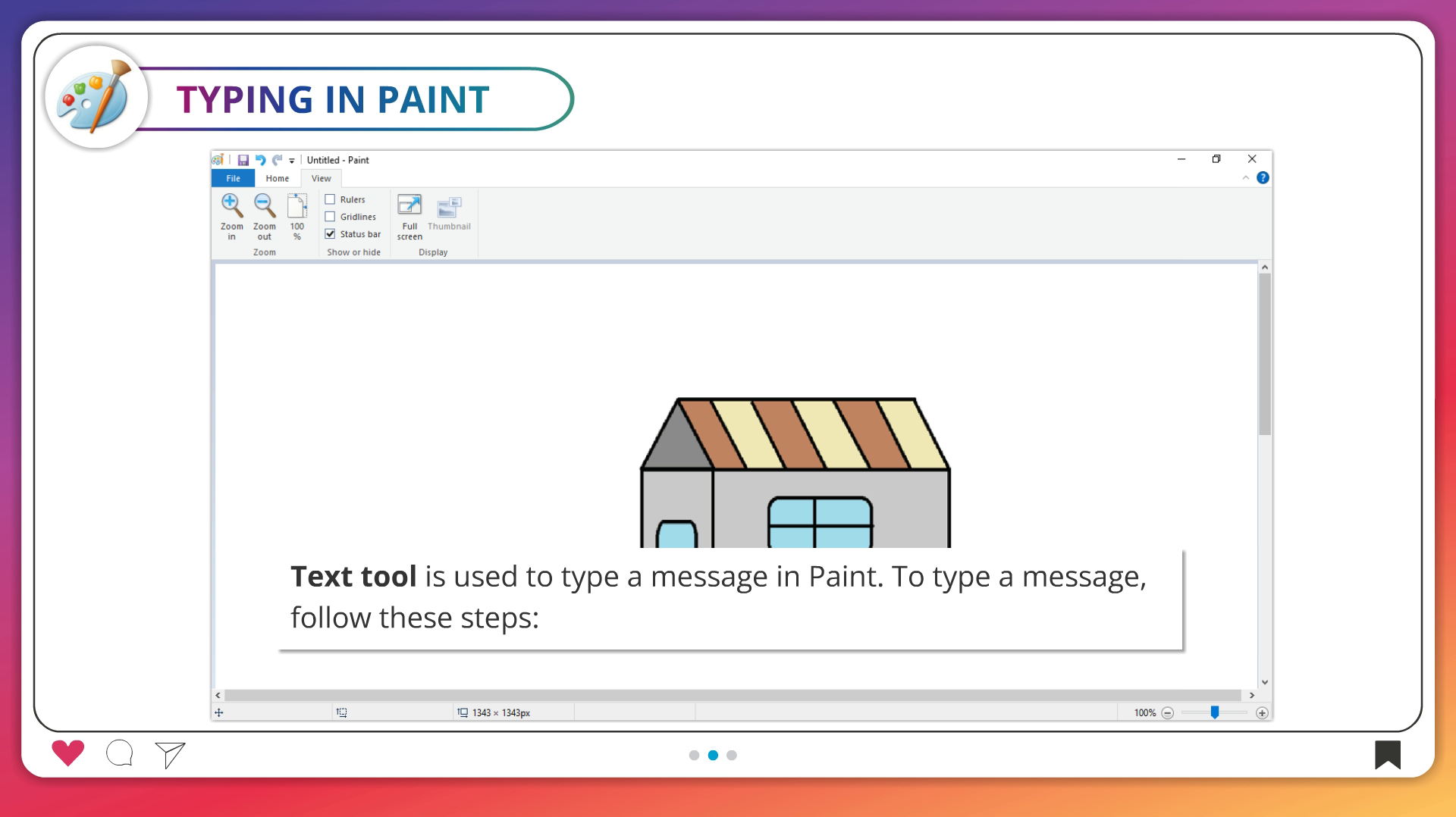Image resolution: width=1456 pixels, height=817 pixels.
Task: Collapse the ribbon with the chevron
Action: click(x=1245, y=178)
